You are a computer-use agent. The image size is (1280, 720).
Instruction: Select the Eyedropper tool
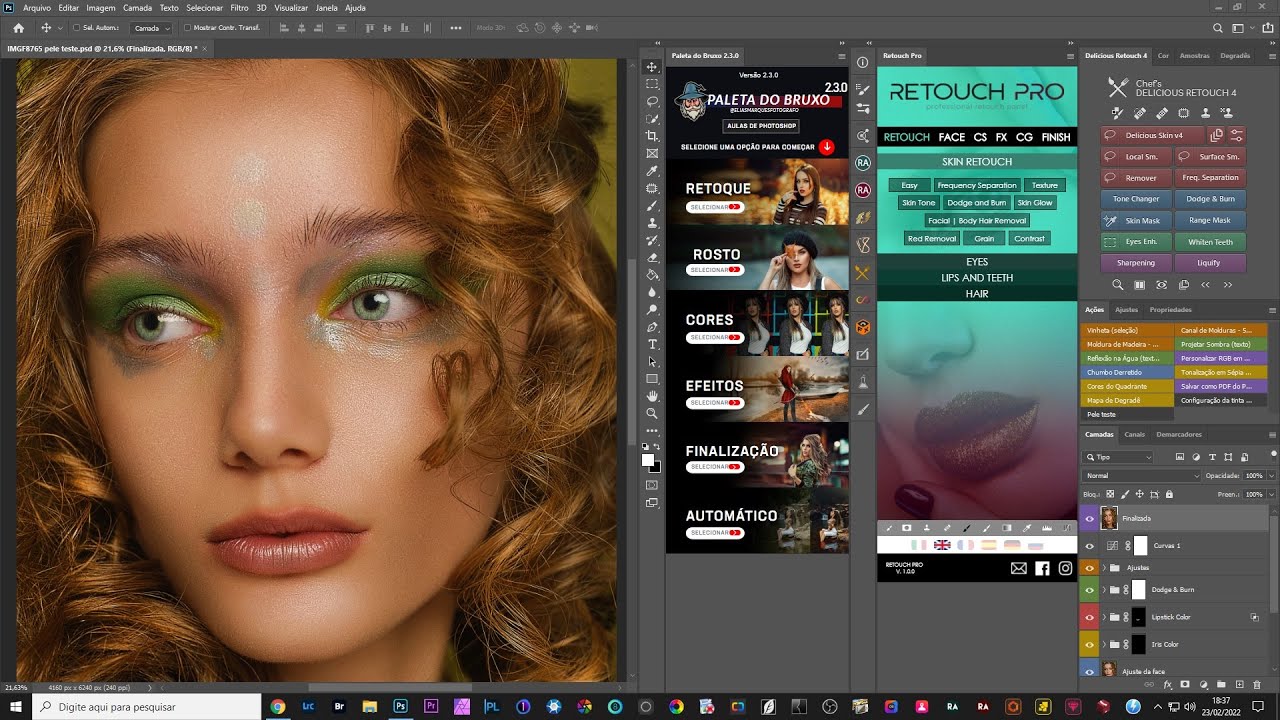coord(652,171)
